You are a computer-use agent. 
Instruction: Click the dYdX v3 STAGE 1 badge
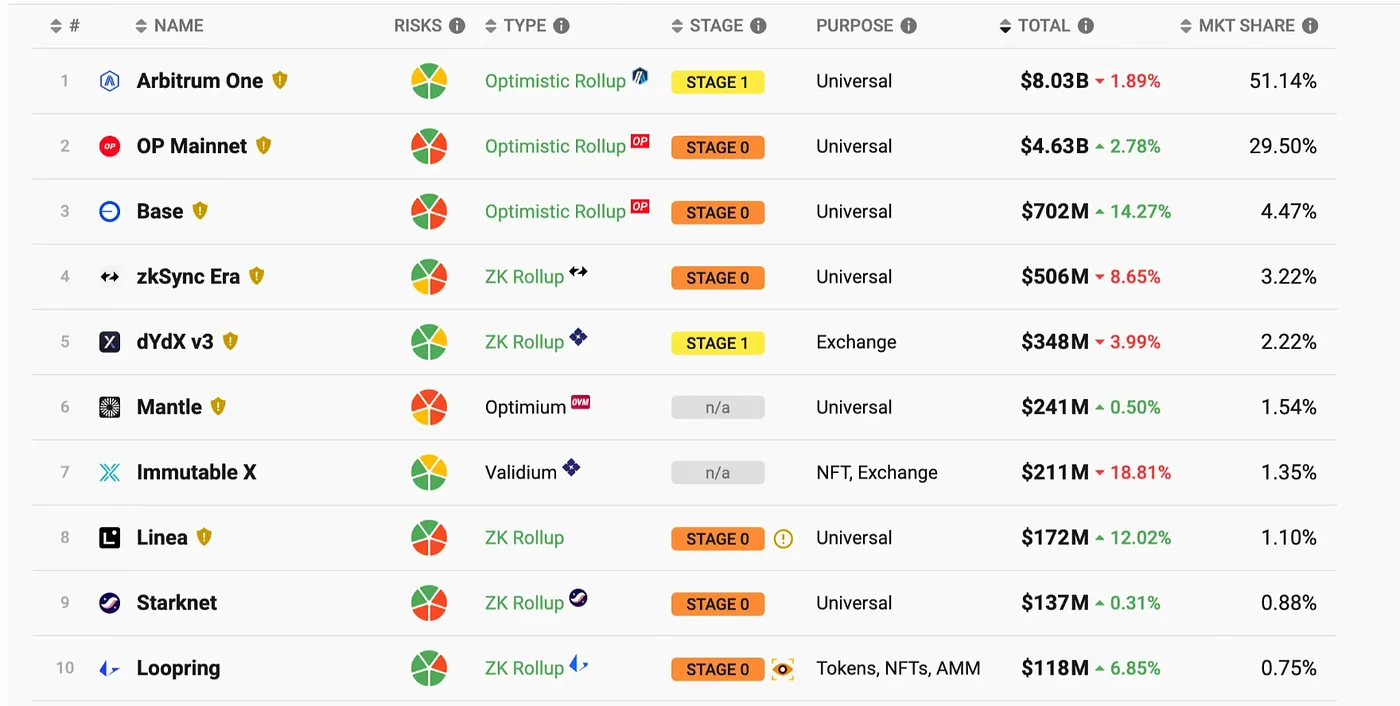pyautogui.click(x=717, y=343)
